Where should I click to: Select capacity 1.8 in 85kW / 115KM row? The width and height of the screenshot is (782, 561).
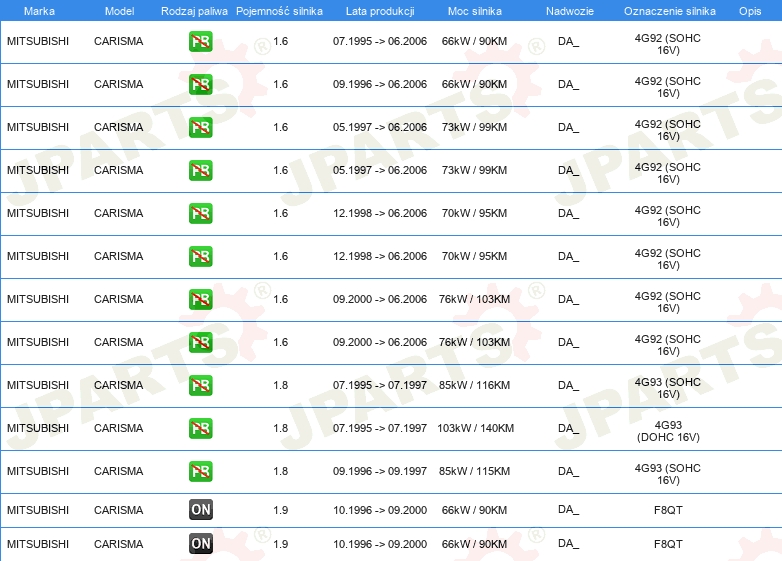(280, 471)
